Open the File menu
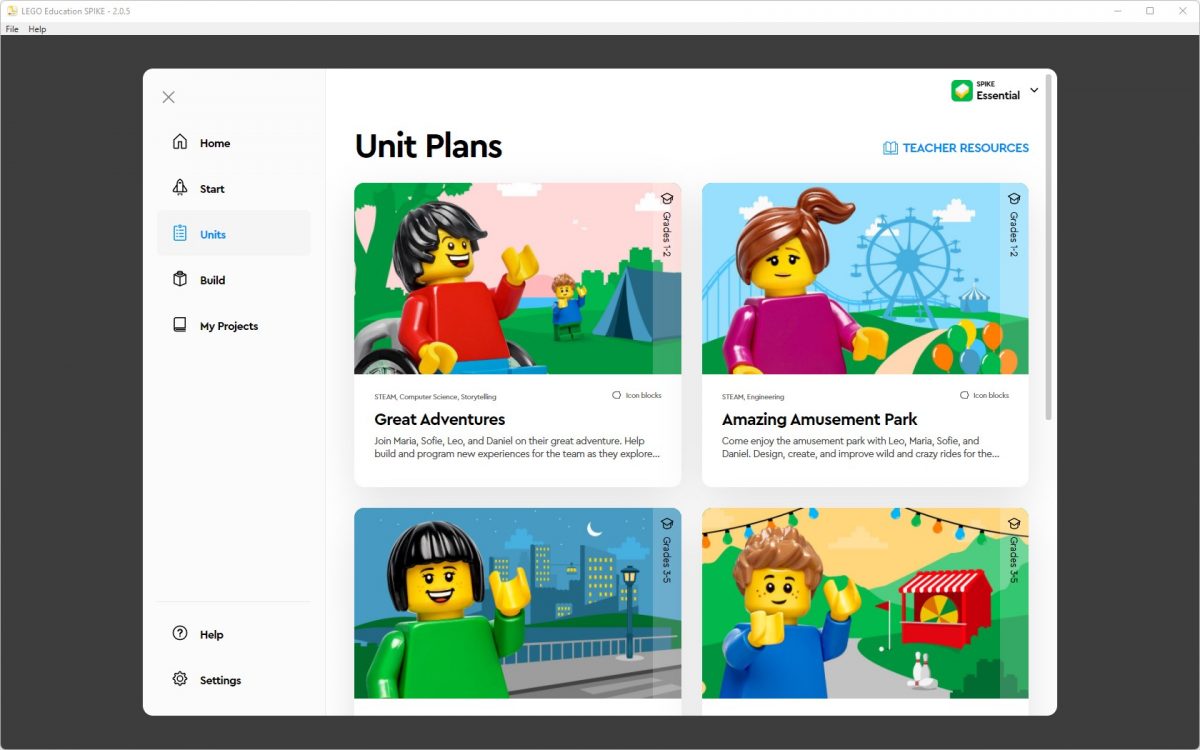Screen dimensions: 1200x750 click(x=12, y=29)
